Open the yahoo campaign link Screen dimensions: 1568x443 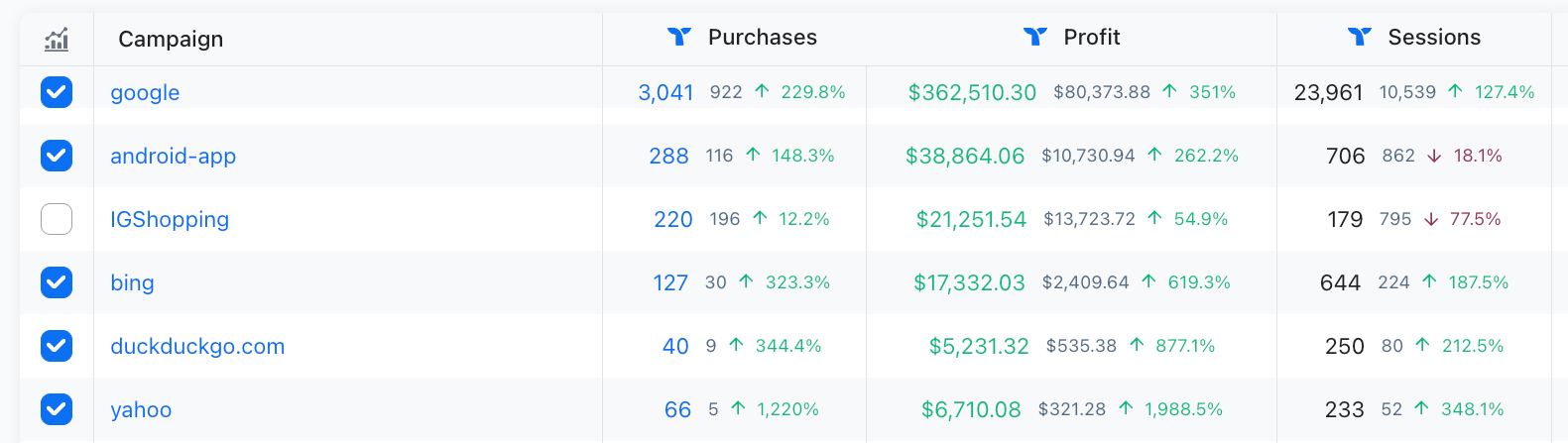[x=141, y=410]
